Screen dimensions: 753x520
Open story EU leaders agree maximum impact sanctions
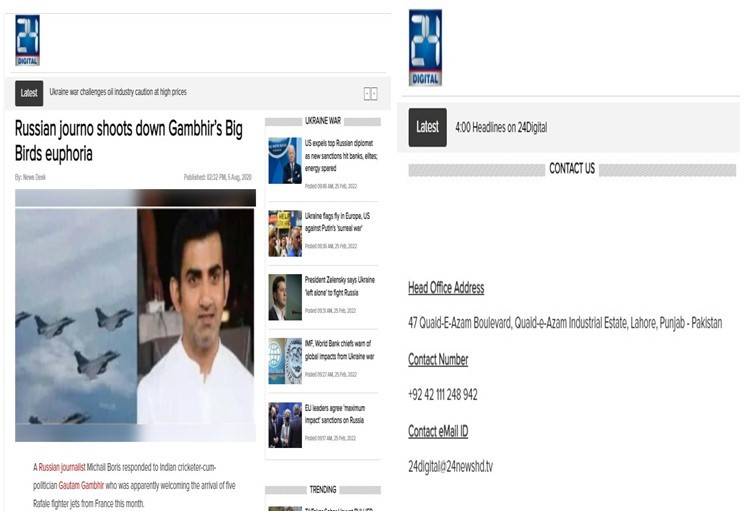pyautogui.click(x=335, y=414)
